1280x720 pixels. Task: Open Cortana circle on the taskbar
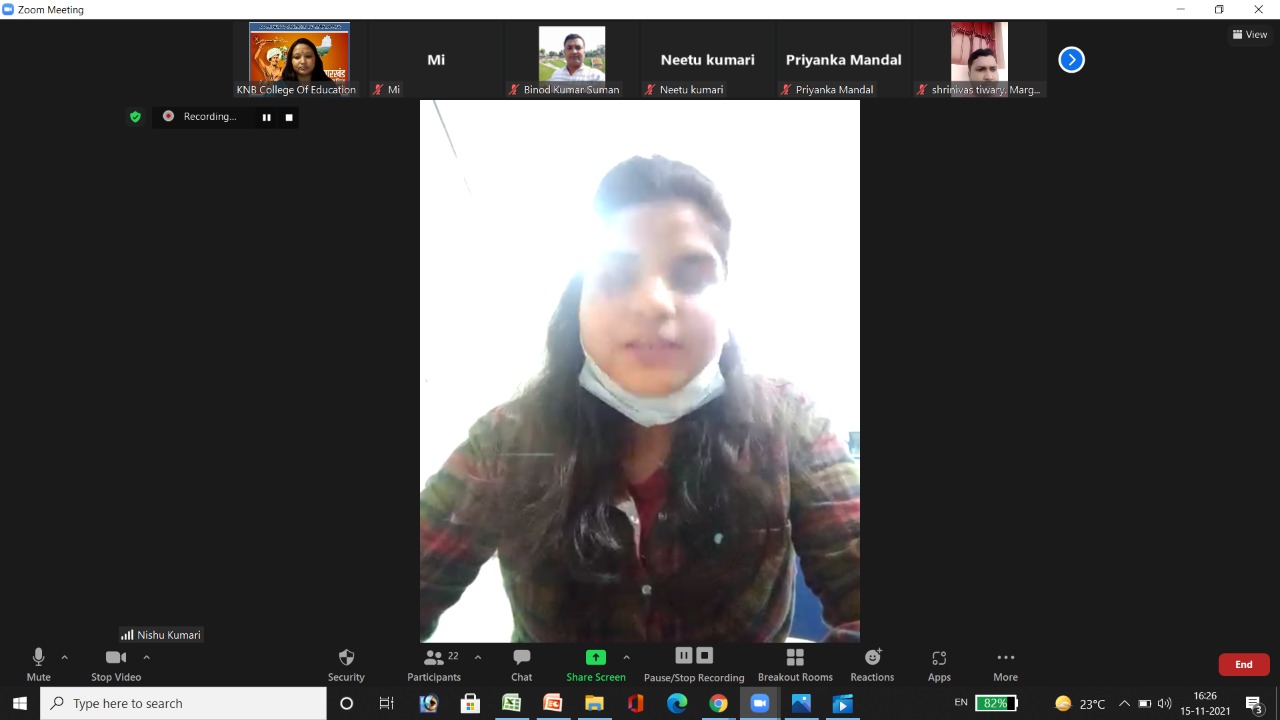pos(346,704)
